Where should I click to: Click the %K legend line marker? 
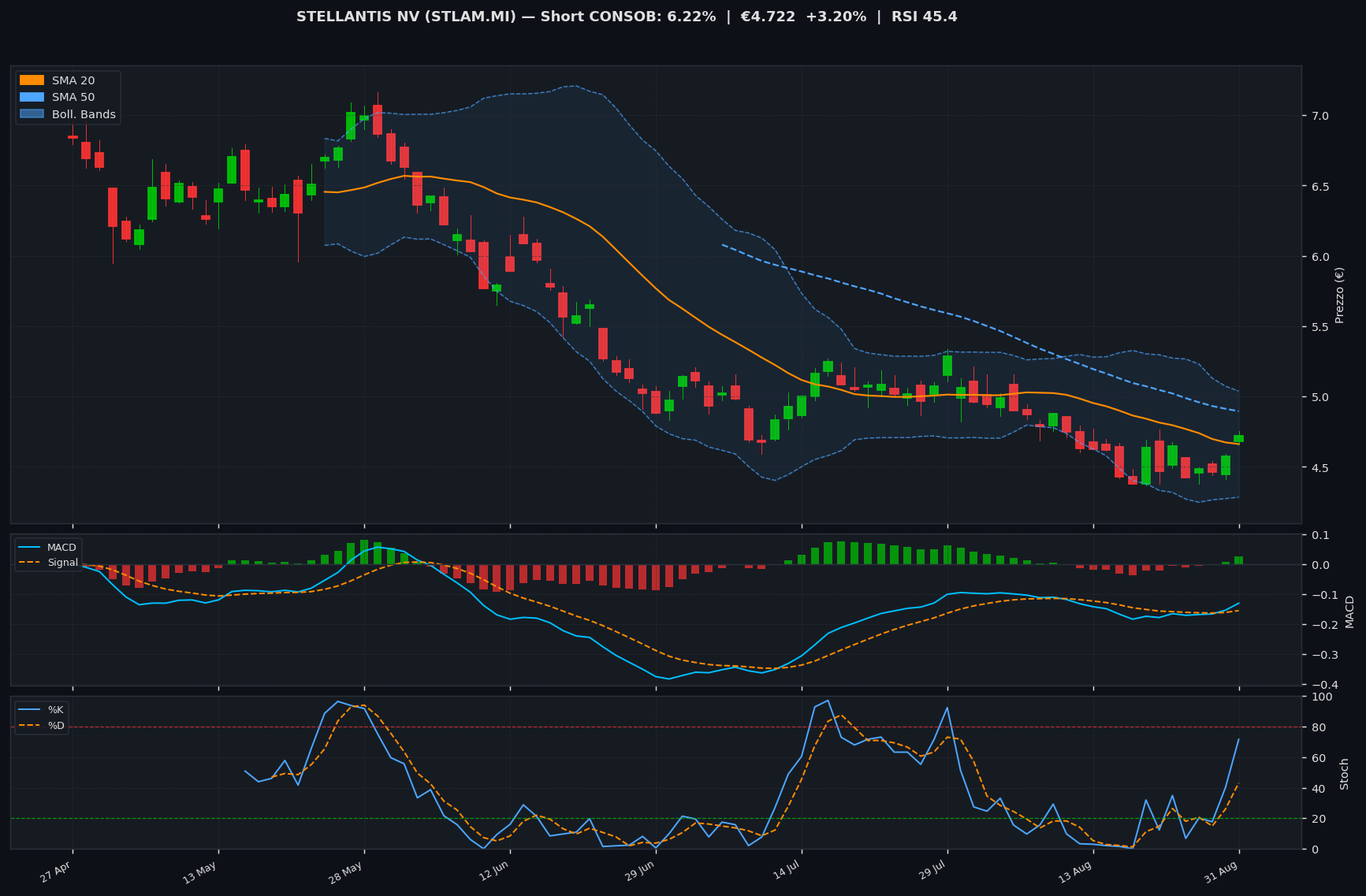coord(30,710)
